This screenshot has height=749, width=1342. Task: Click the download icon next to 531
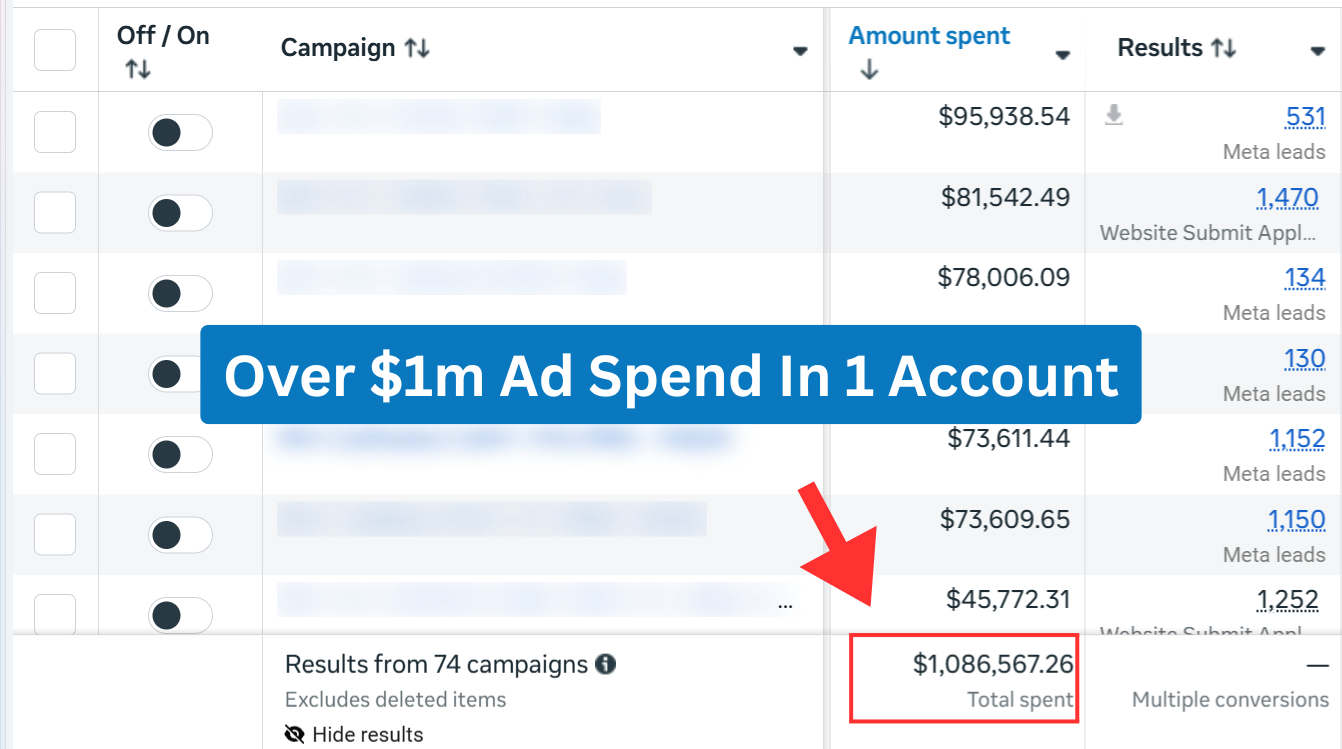click(1114, 116)
